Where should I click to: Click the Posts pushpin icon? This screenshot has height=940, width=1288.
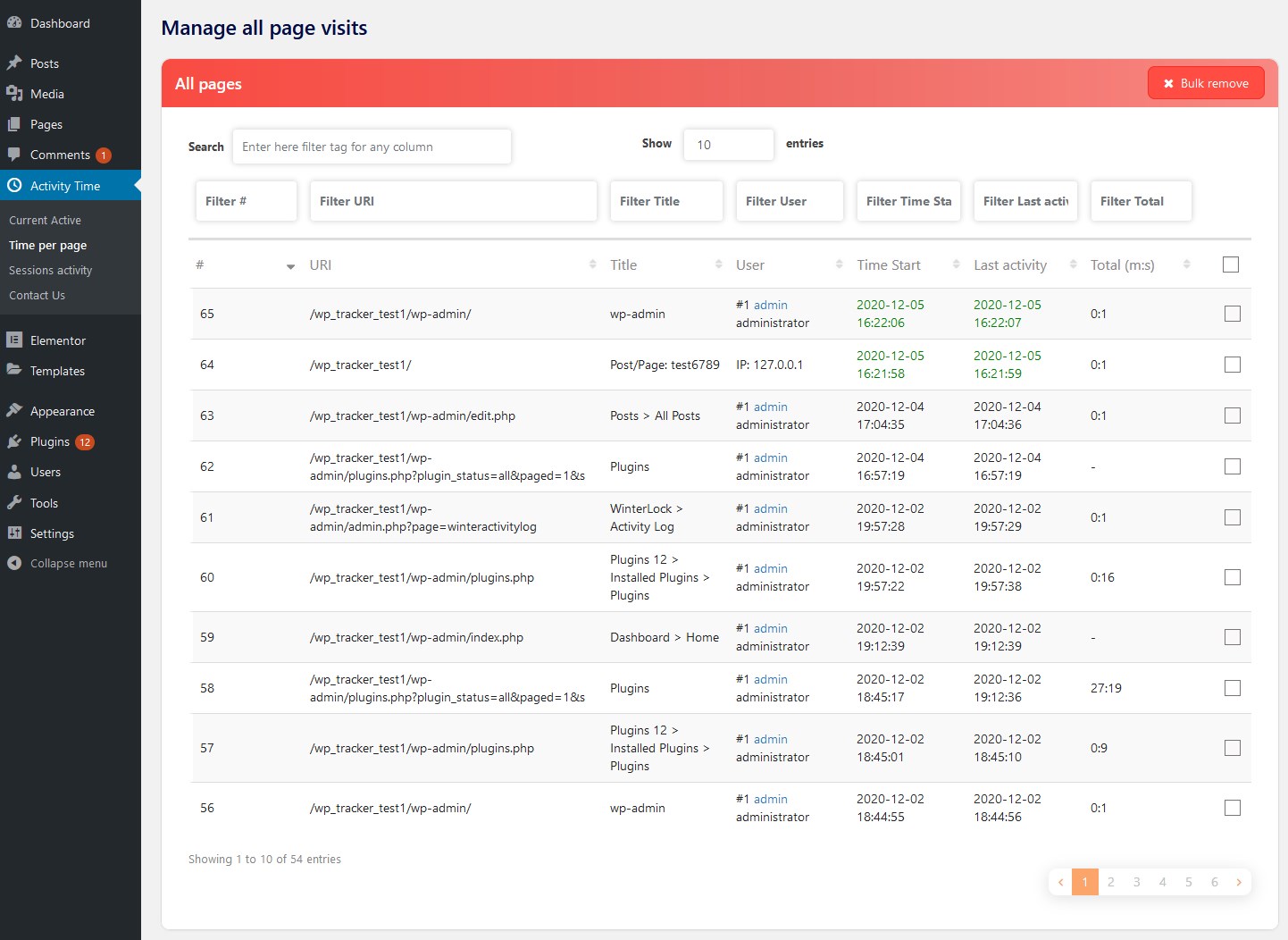[x=14, y=63]
